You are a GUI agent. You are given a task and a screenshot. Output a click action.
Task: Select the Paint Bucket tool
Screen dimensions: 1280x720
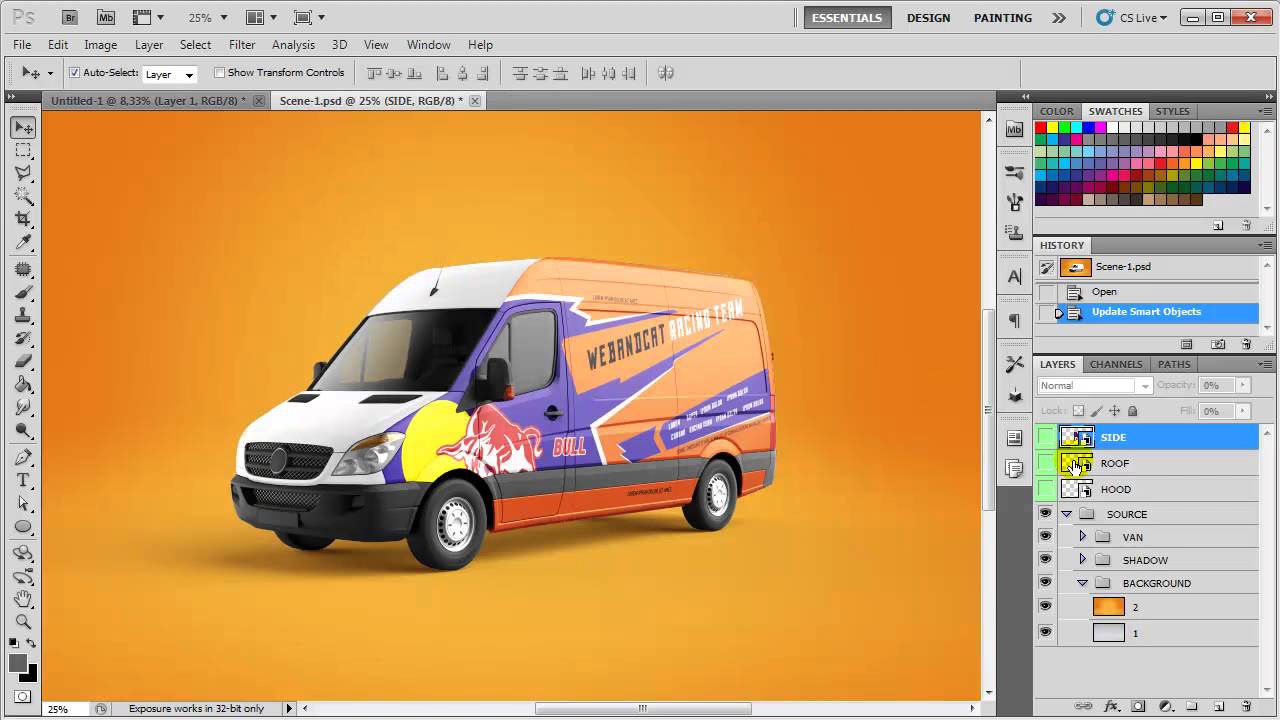coord(23,385)
